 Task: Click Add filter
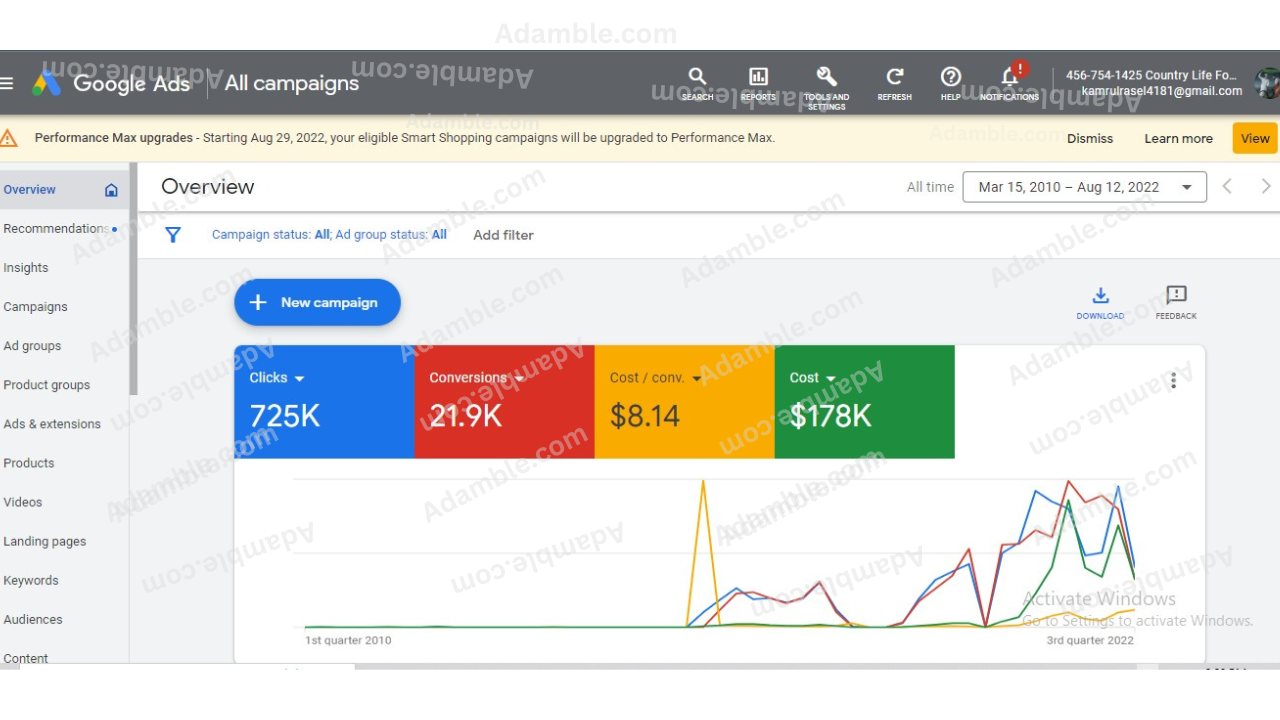tap(503, 235)
